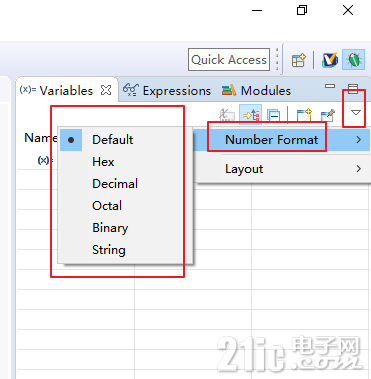The height and width of the screenshot is (379, 371).
Task: Select the Variables tab
Action: [x=66, y=91]
